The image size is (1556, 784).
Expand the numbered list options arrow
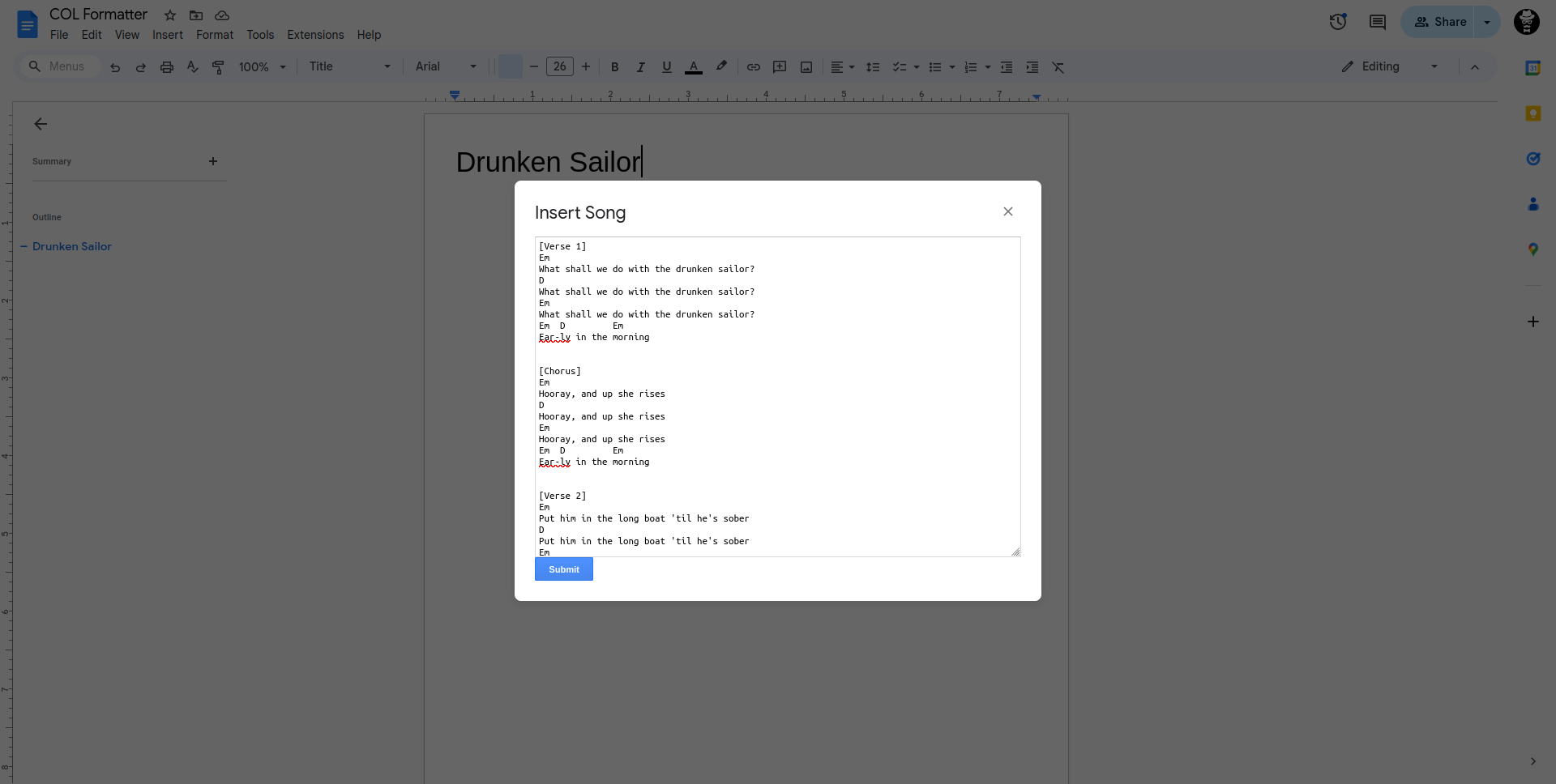(x=988, y=67)
